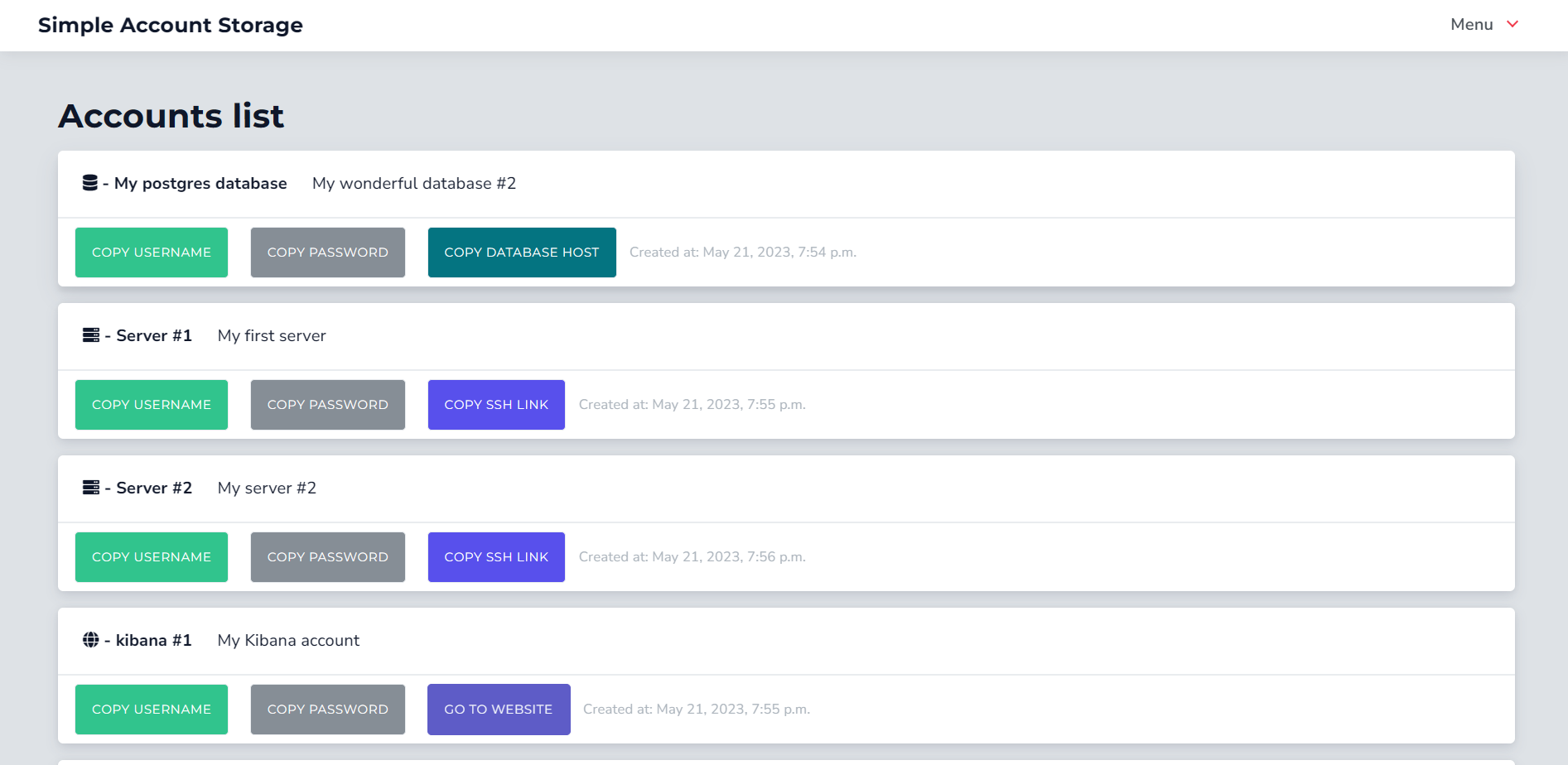Click the red chevron next to Menu
This screenshot has height=765, width=1568.
tap(1513, 24)
